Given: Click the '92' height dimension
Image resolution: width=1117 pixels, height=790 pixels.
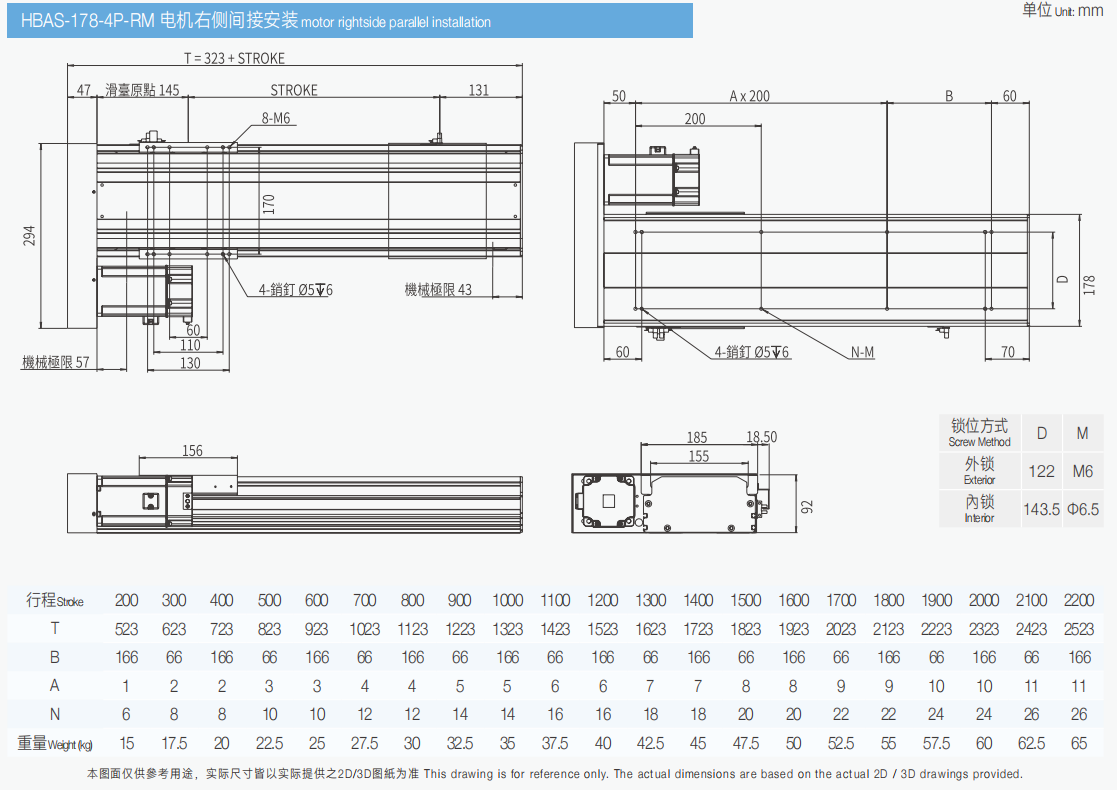Looking at the screenshot, I should [x=807, y=506].
